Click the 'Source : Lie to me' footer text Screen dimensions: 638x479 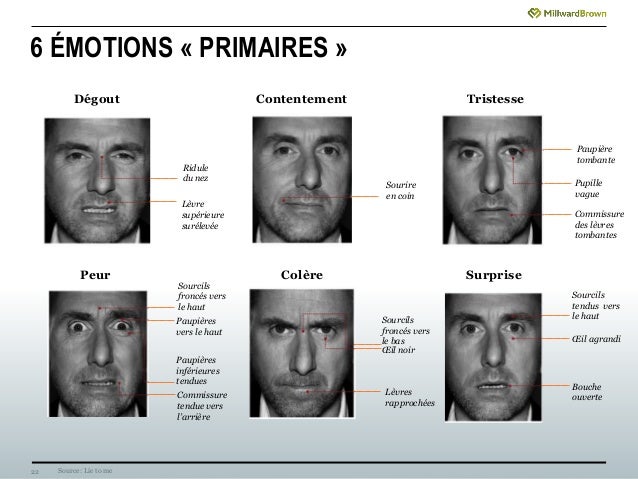tap(85, 470)
